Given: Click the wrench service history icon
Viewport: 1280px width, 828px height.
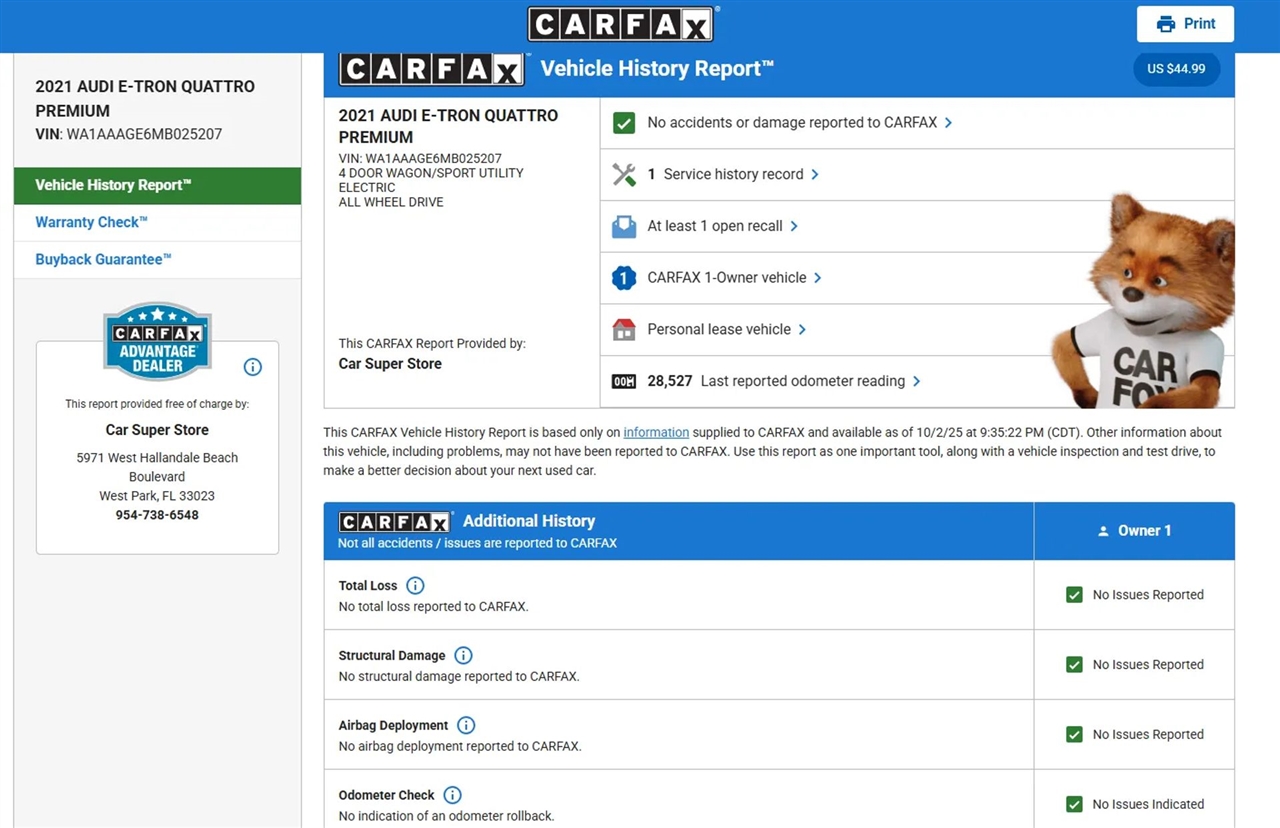Looking at the screenshot, I should [x=624, y=175].
